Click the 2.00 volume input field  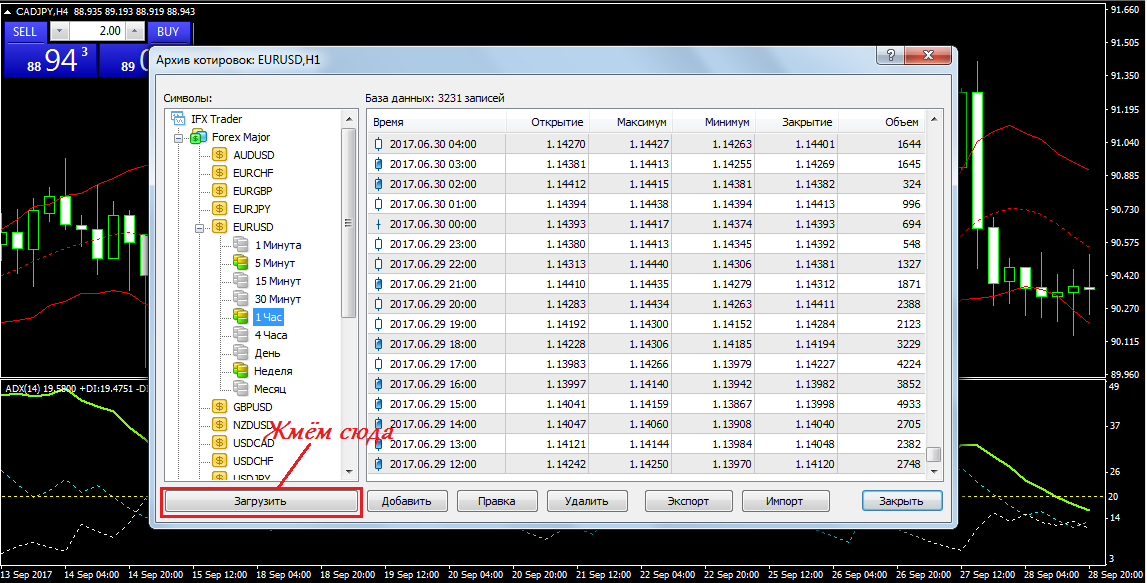click(x=97, y=31)
